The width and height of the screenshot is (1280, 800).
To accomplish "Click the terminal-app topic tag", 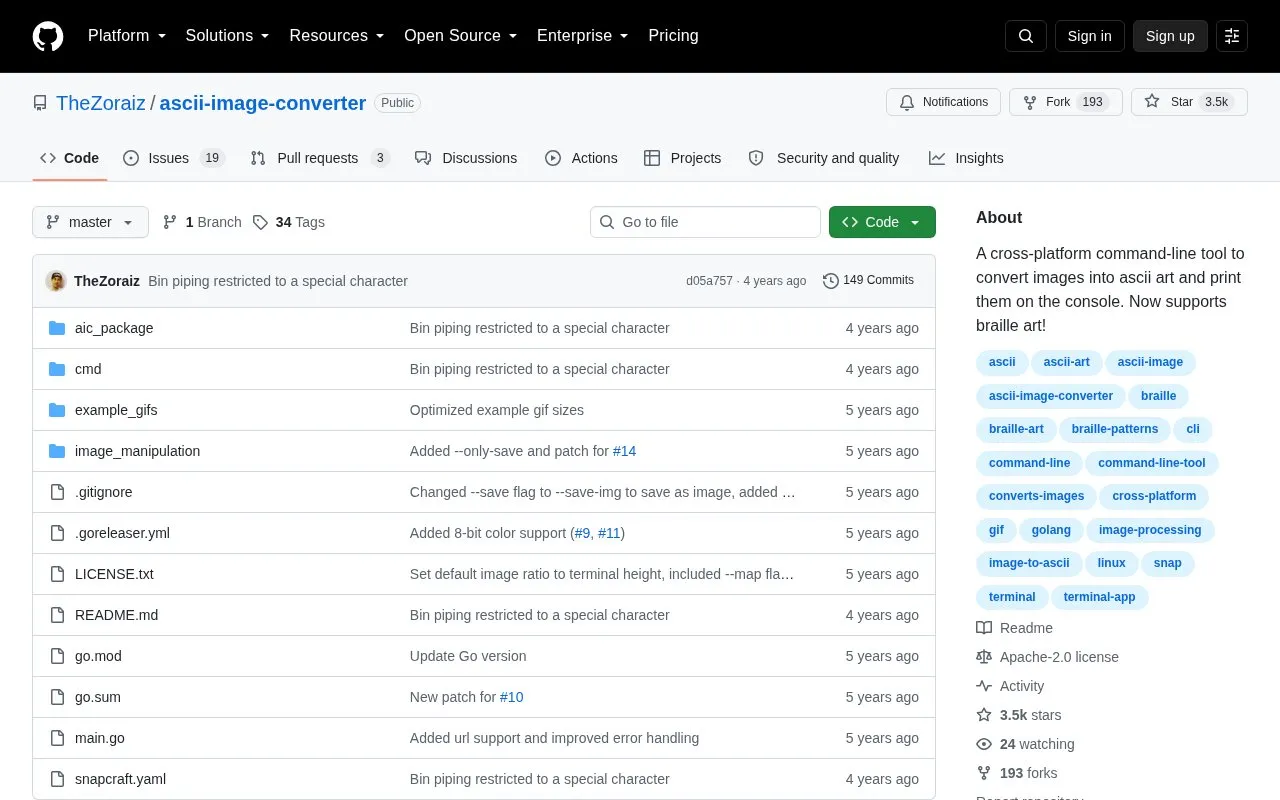I will [1100, 597].
